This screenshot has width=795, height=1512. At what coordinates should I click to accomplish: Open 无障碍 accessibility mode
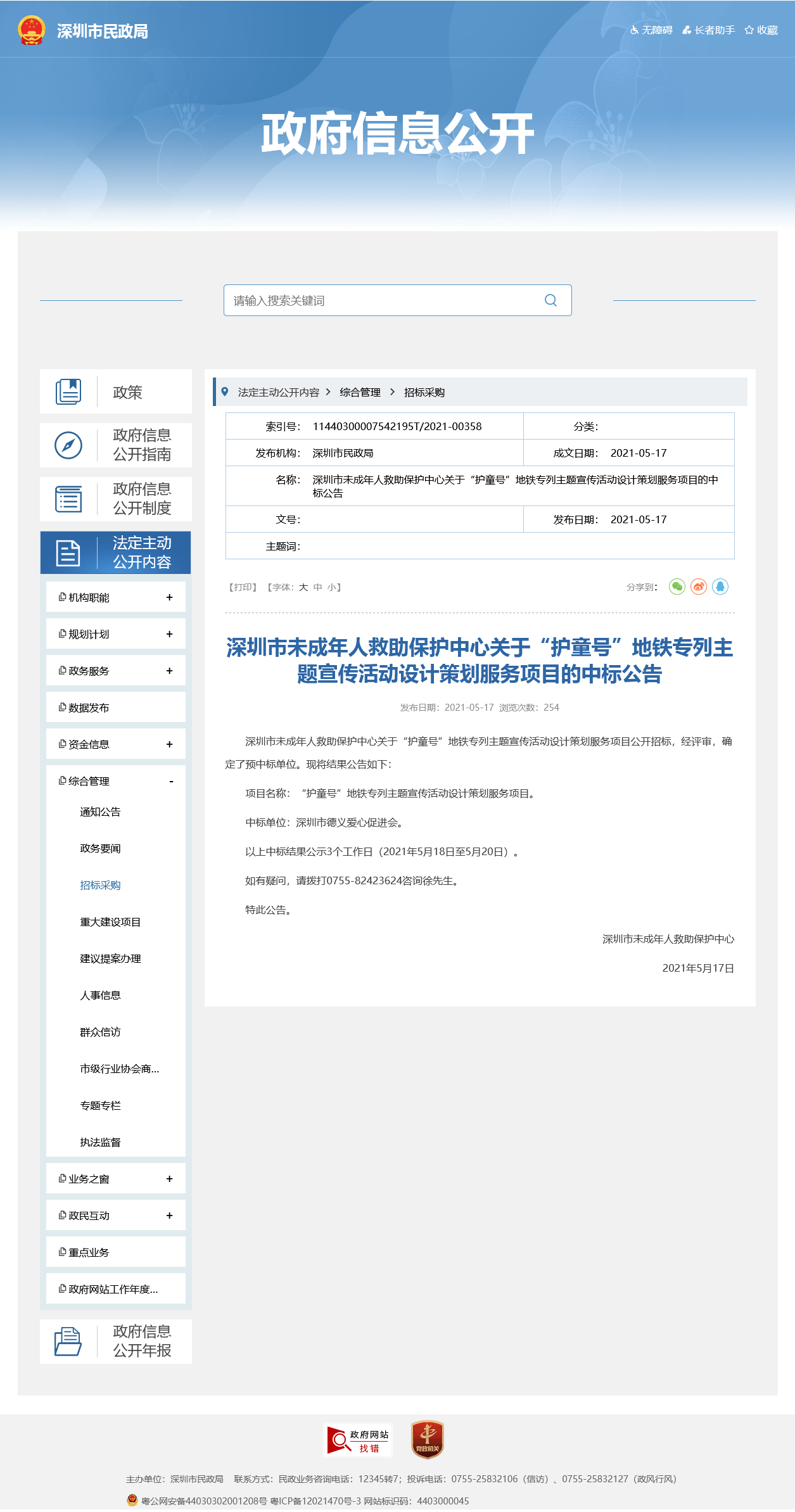tap(651, 30)
